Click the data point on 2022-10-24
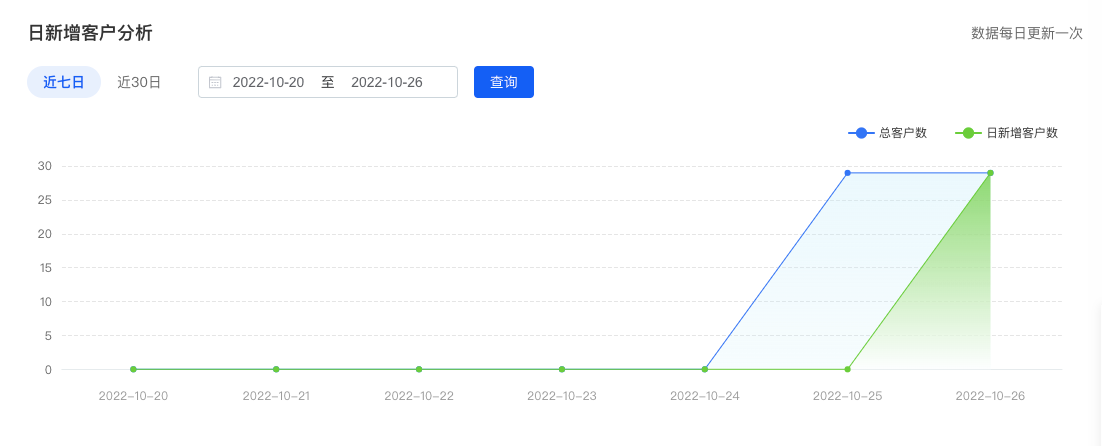This screenshot has height=446, width=1102. pos(705,369)
